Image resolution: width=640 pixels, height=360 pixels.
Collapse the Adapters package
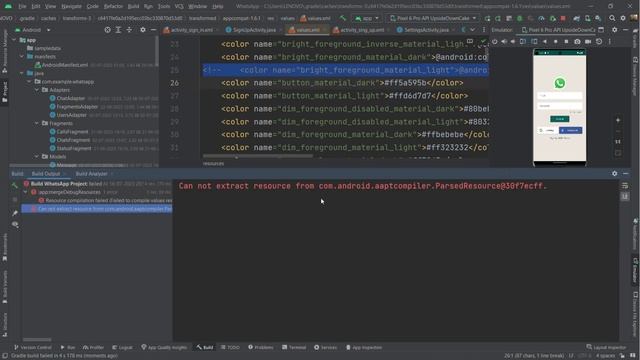(x=37, y=90)
